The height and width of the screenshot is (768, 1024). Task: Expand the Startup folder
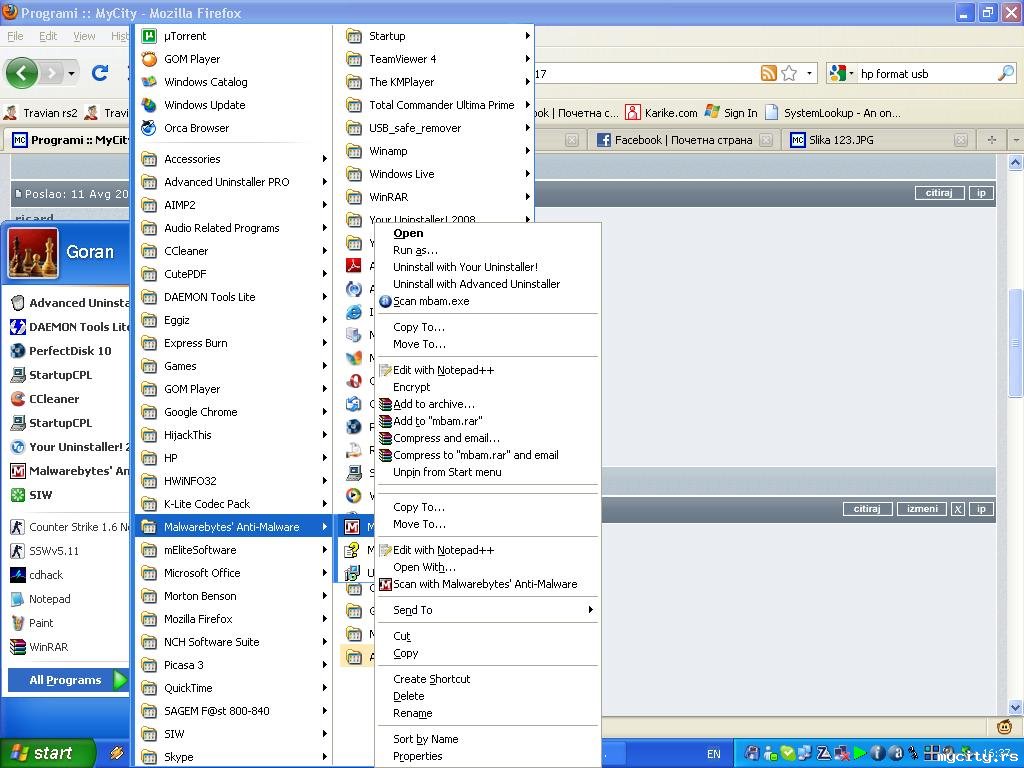438,36
